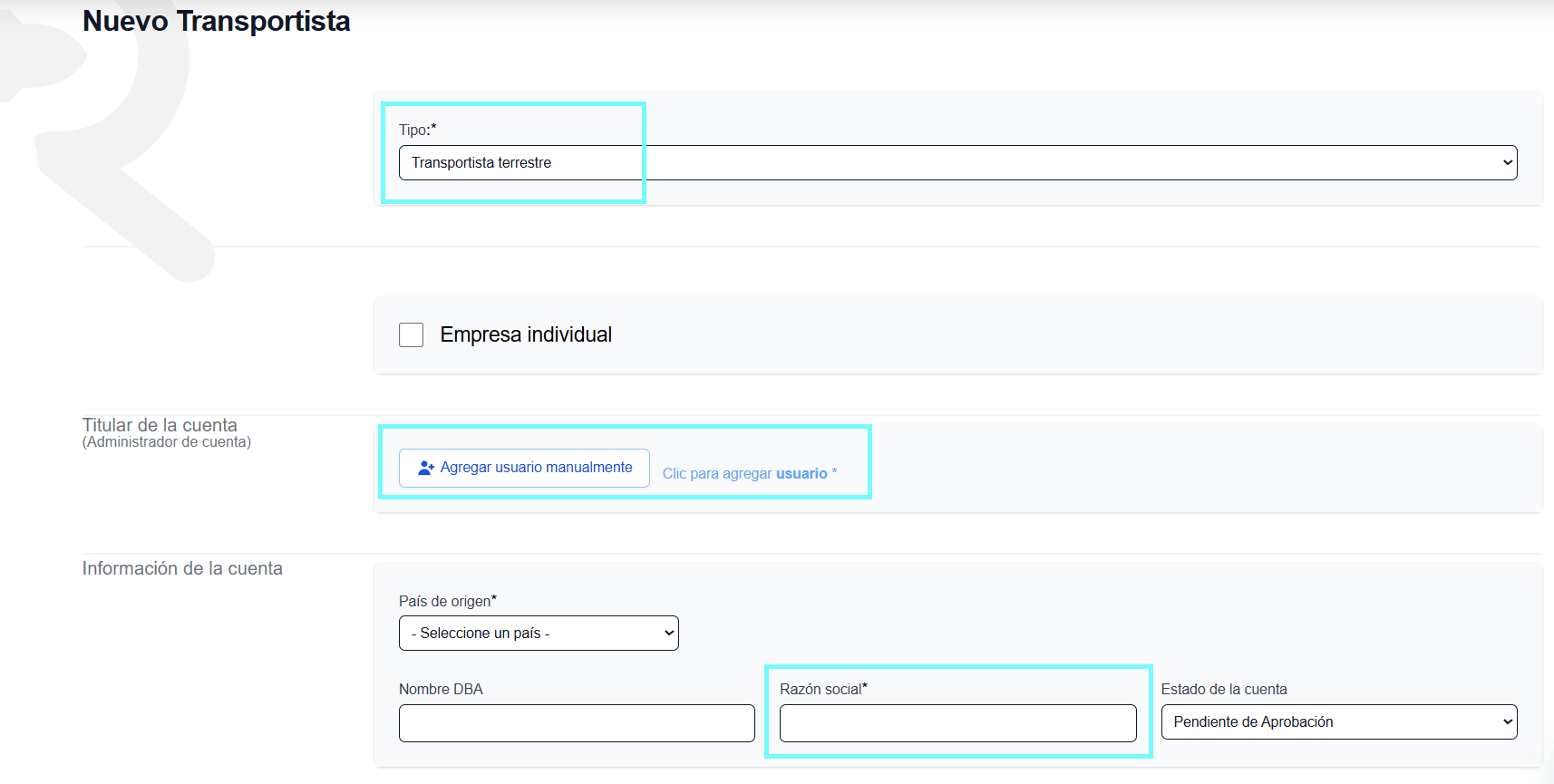Screen dimensions: 1554x784
Task: Click the 'Información de la cuenta' section label
Action: (x=182, y=568)
